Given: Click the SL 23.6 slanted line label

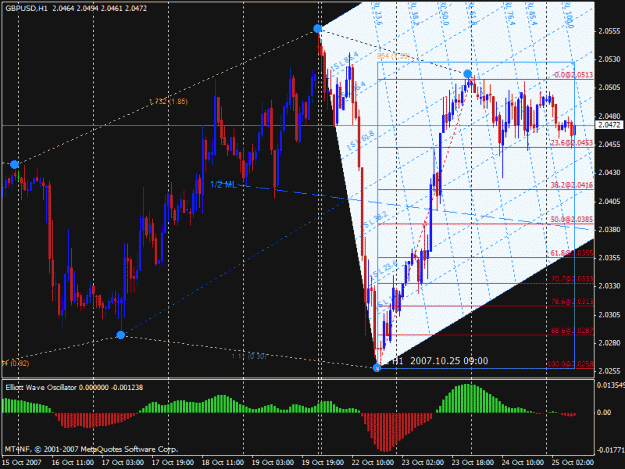Looking at the screenshot, I should click(385, 269).
